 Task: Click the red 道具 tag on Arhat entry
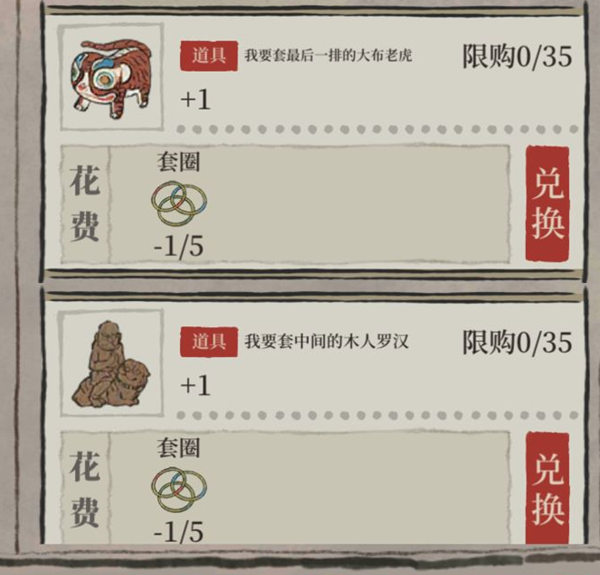pyautogui.click(x=209, y=342)
